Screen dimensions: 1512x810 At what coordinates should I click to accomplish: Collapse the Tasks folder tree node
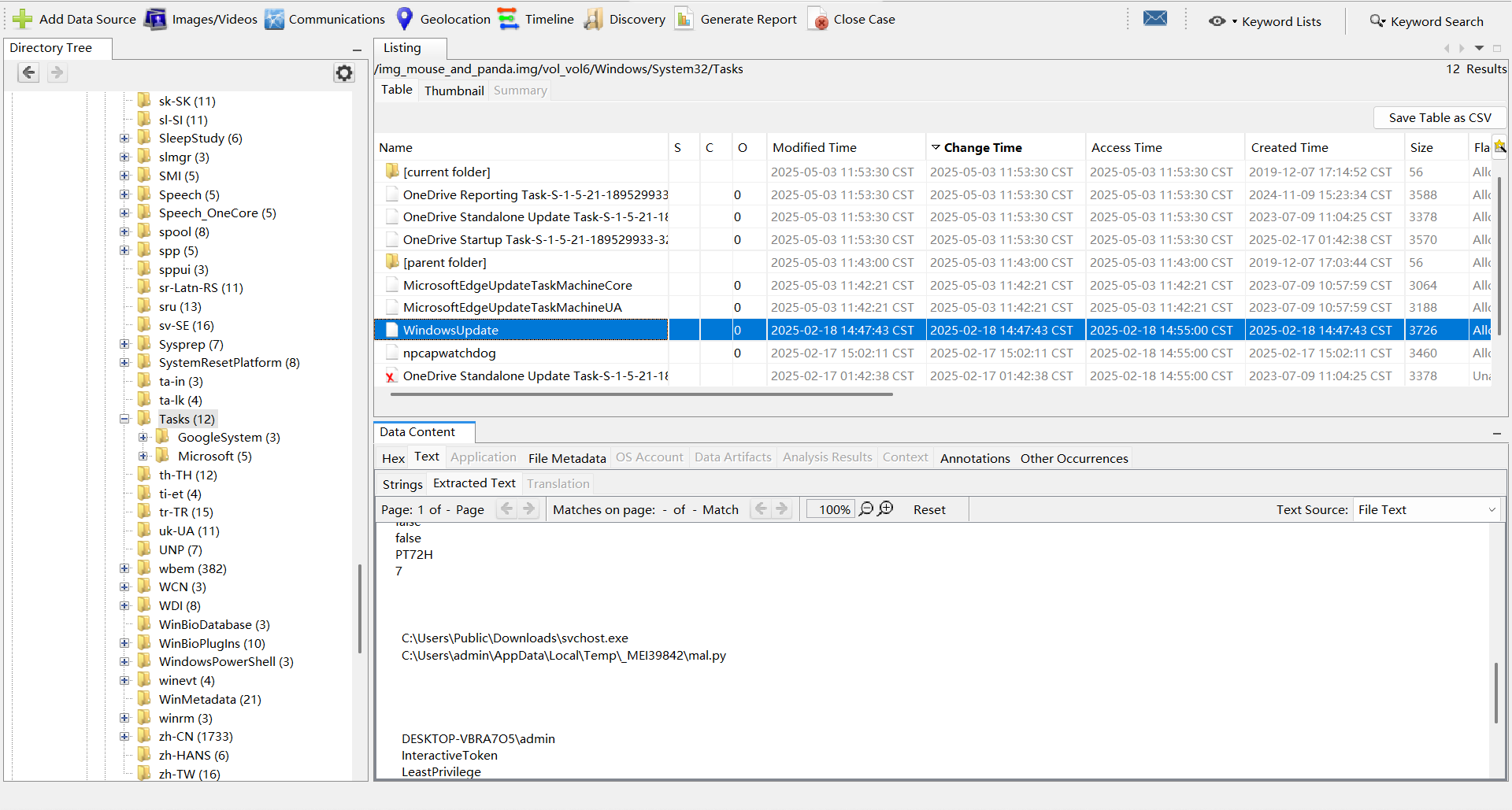[124, 419]
